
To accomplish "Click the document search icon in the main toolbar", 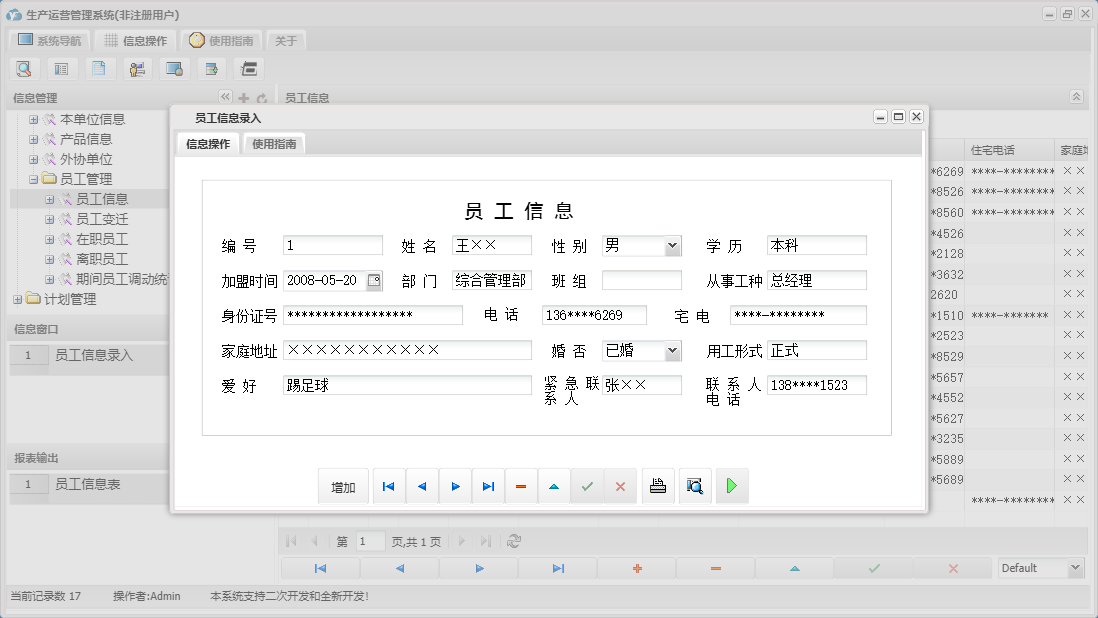I will coord(24,68).
